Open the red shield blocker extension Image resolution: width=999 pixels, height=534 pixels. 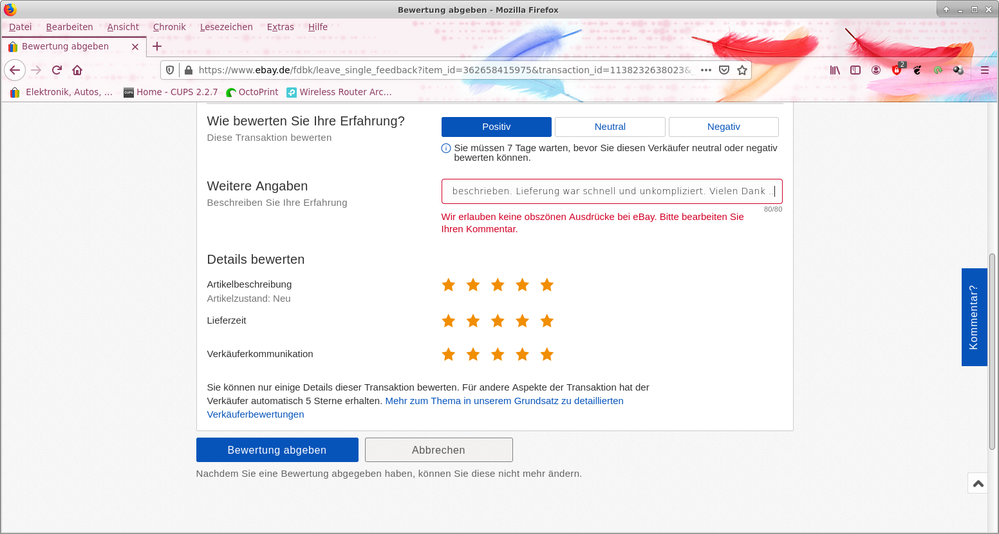pos(897,70)
